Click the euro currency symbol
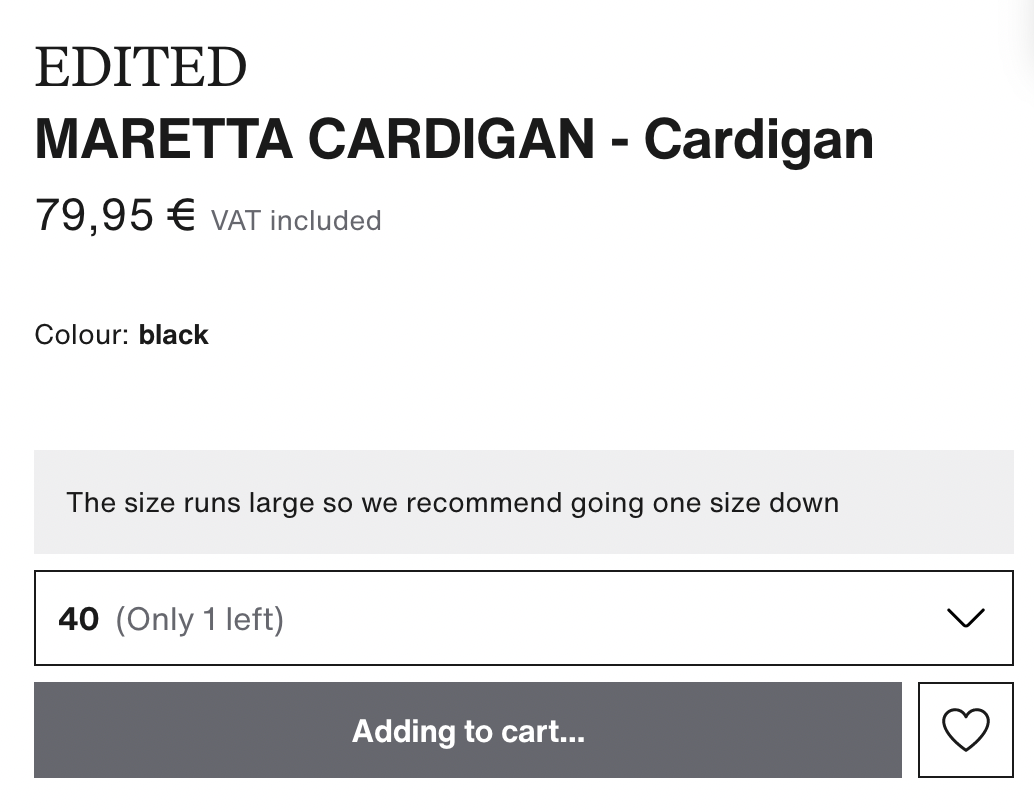The width and height of the screenshot is (1034, 812). [181, 215]
